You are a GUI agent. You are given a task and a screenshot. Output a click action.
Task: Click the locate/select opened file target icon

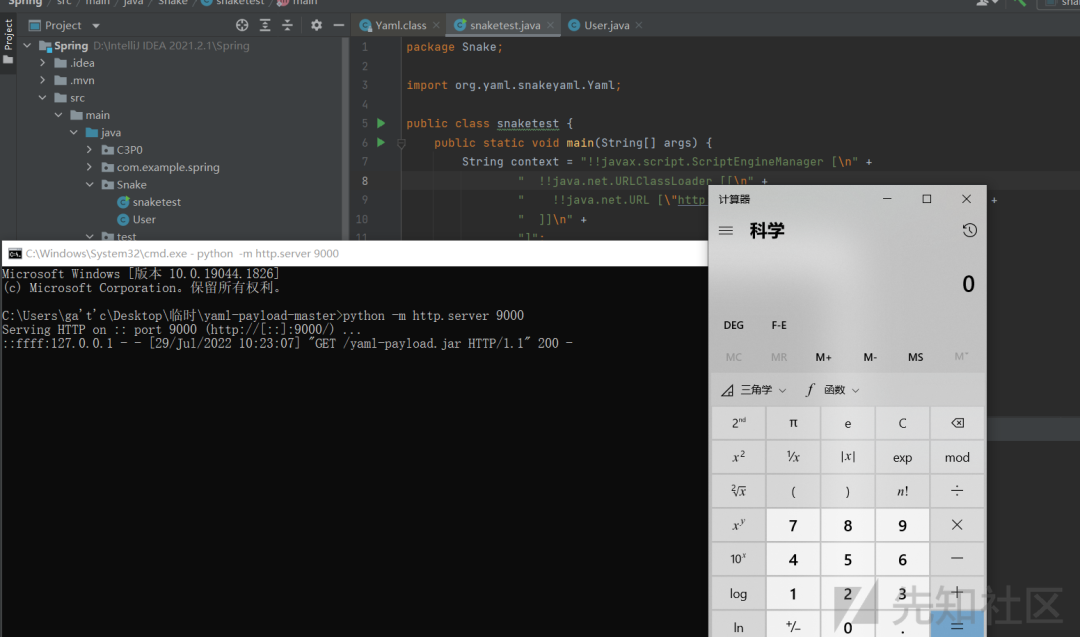click(x=242, y=25)
